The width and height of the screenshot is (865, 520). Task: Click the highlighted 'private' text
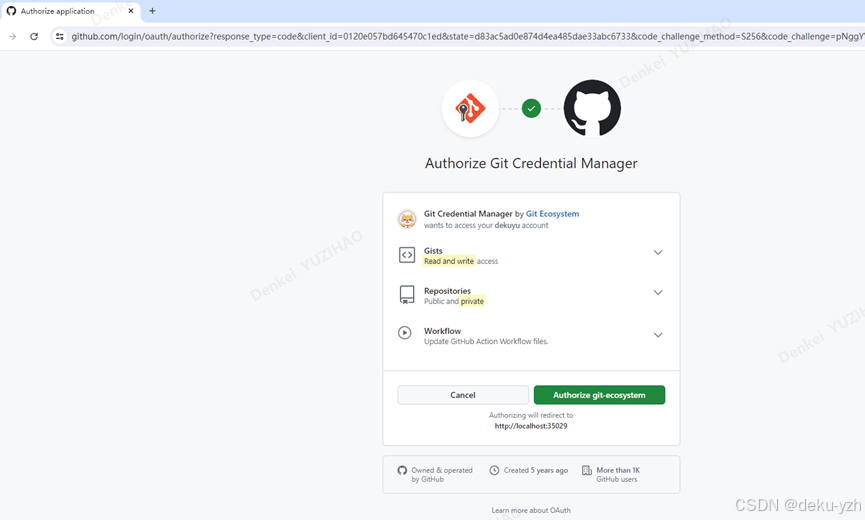tap(472, 301)
